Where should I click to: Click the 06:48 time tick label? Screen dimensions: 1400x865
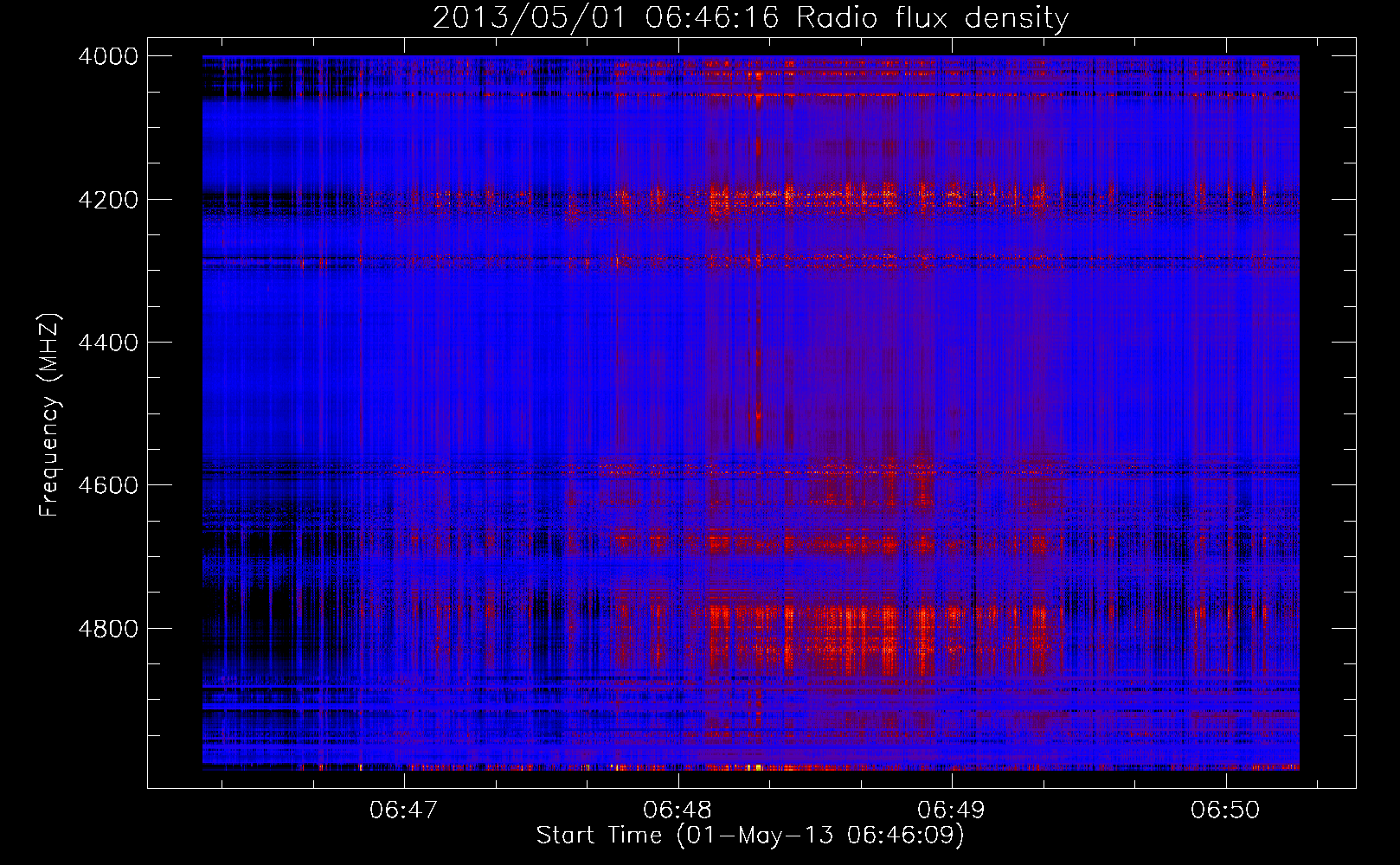click(678, 811)
